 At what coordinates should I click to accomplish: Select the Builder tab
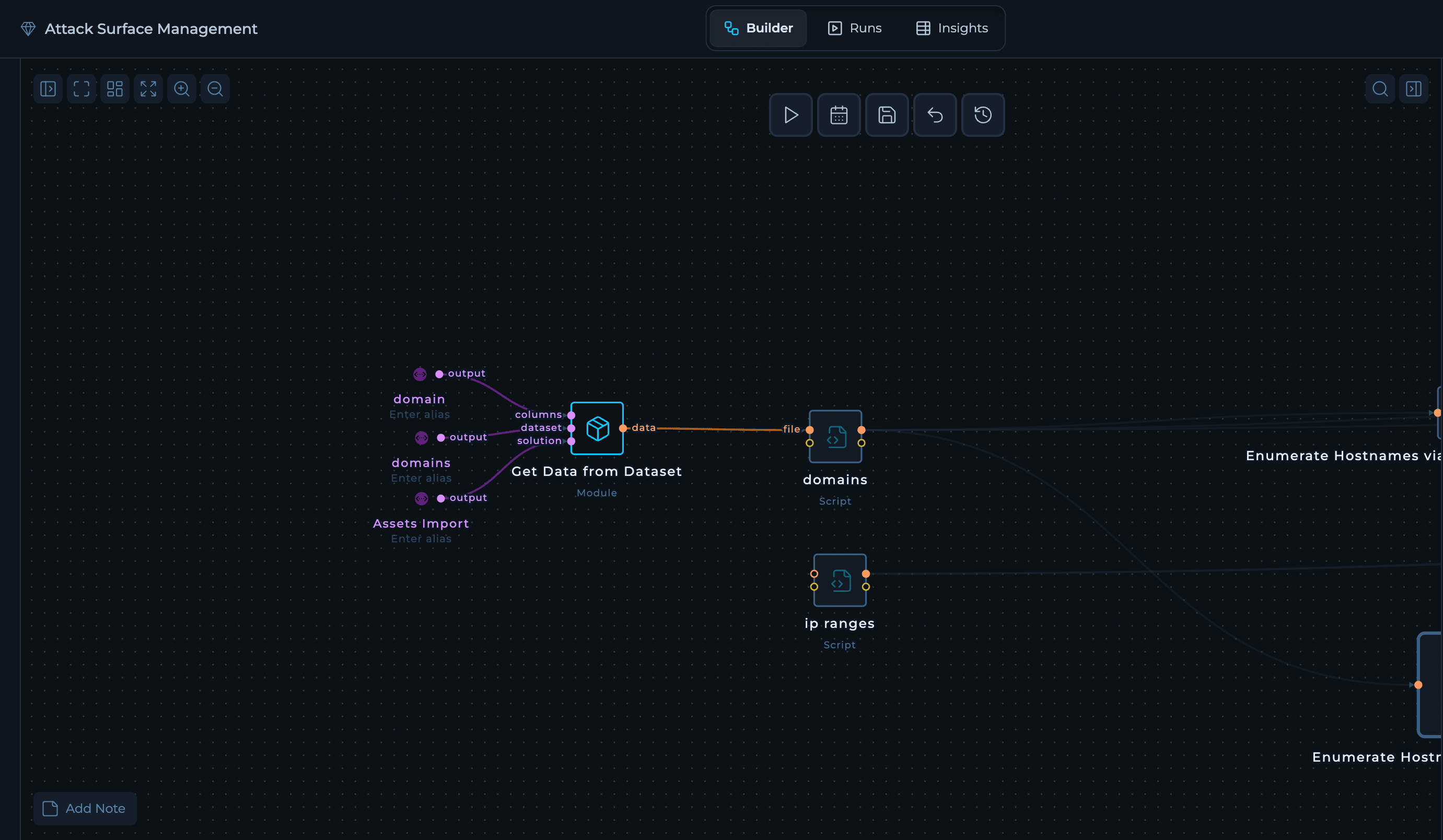click(758, 28)
